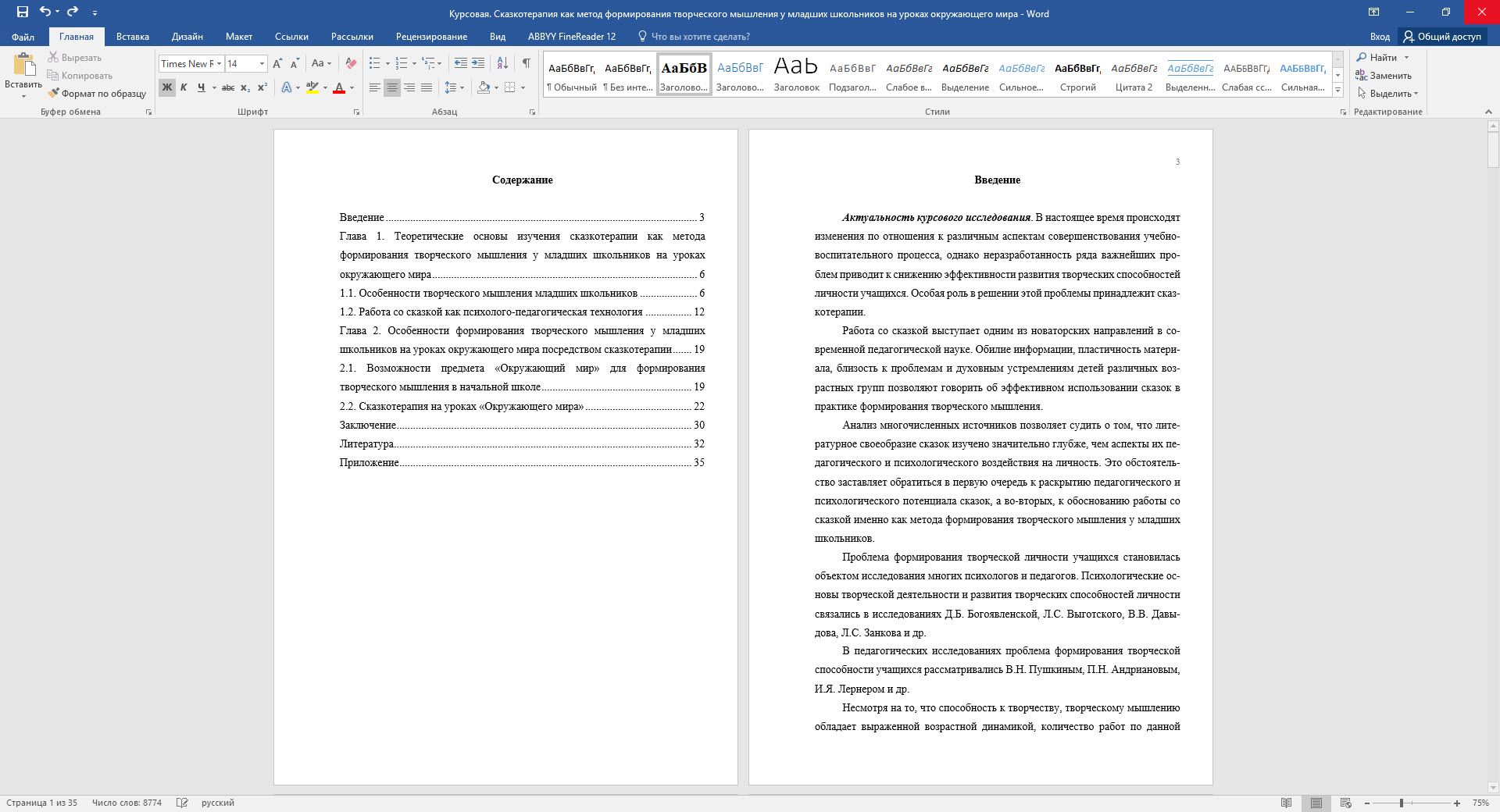Switch to the Рецензирование tab
The width and height of the screenshot is (1500, 812).
click(x=431, y=37)
